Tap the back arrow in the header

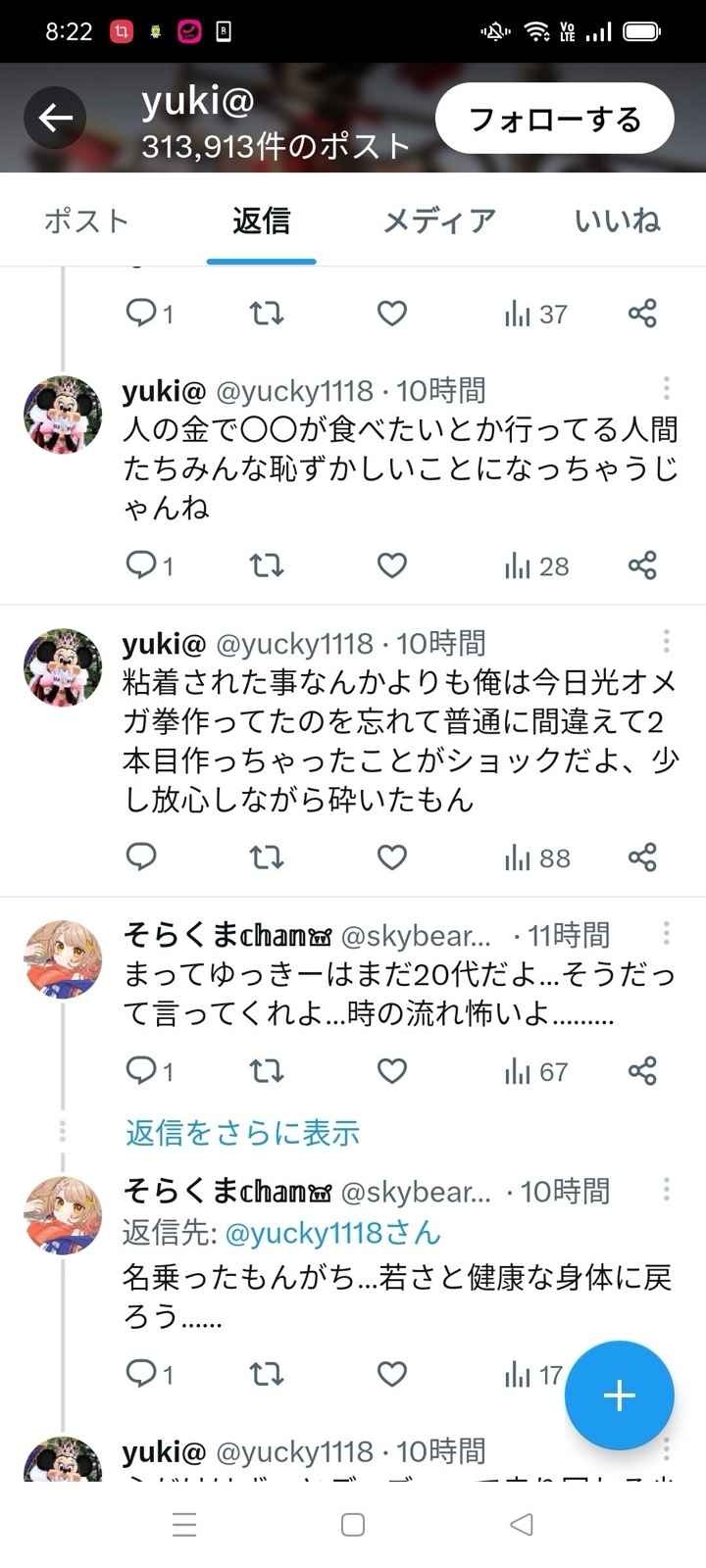(55, 119)
